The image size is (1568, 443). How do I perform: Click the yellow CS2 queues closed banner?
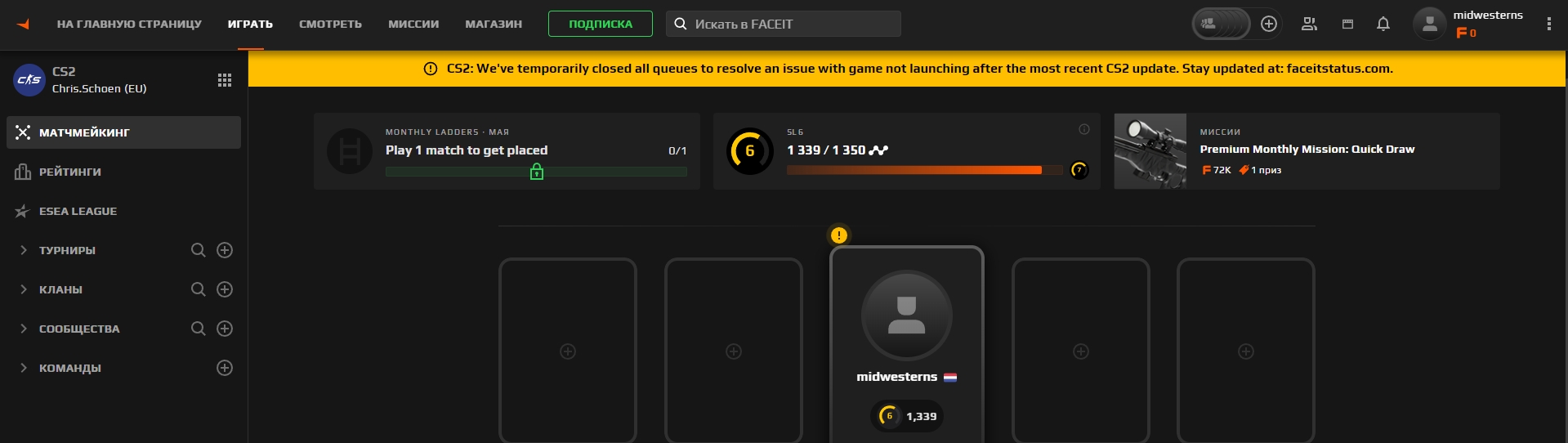point(908,69)
